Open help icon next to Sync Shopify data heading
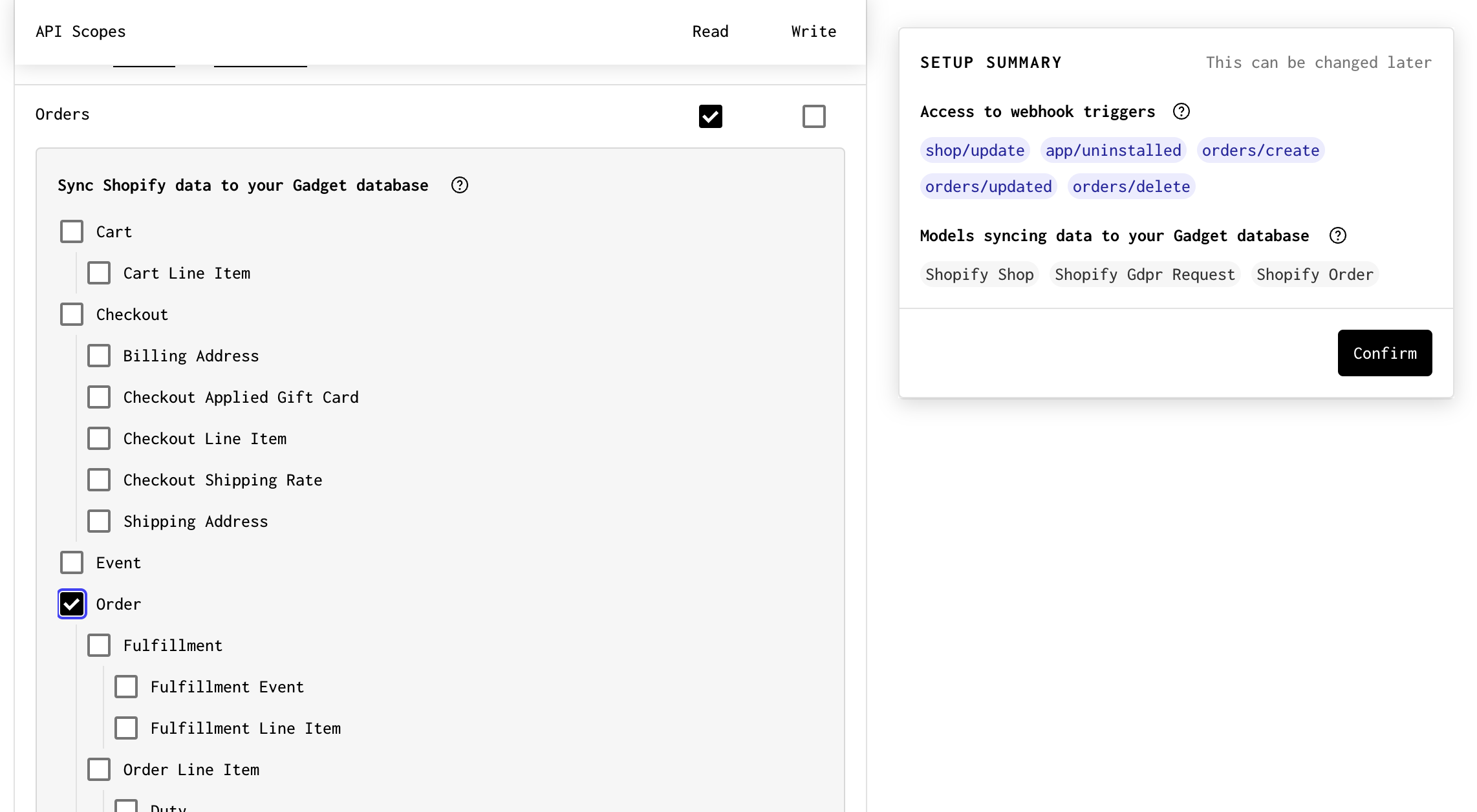Image resolution: width=1477 pixels, height=812 pixels. (460, 186)
